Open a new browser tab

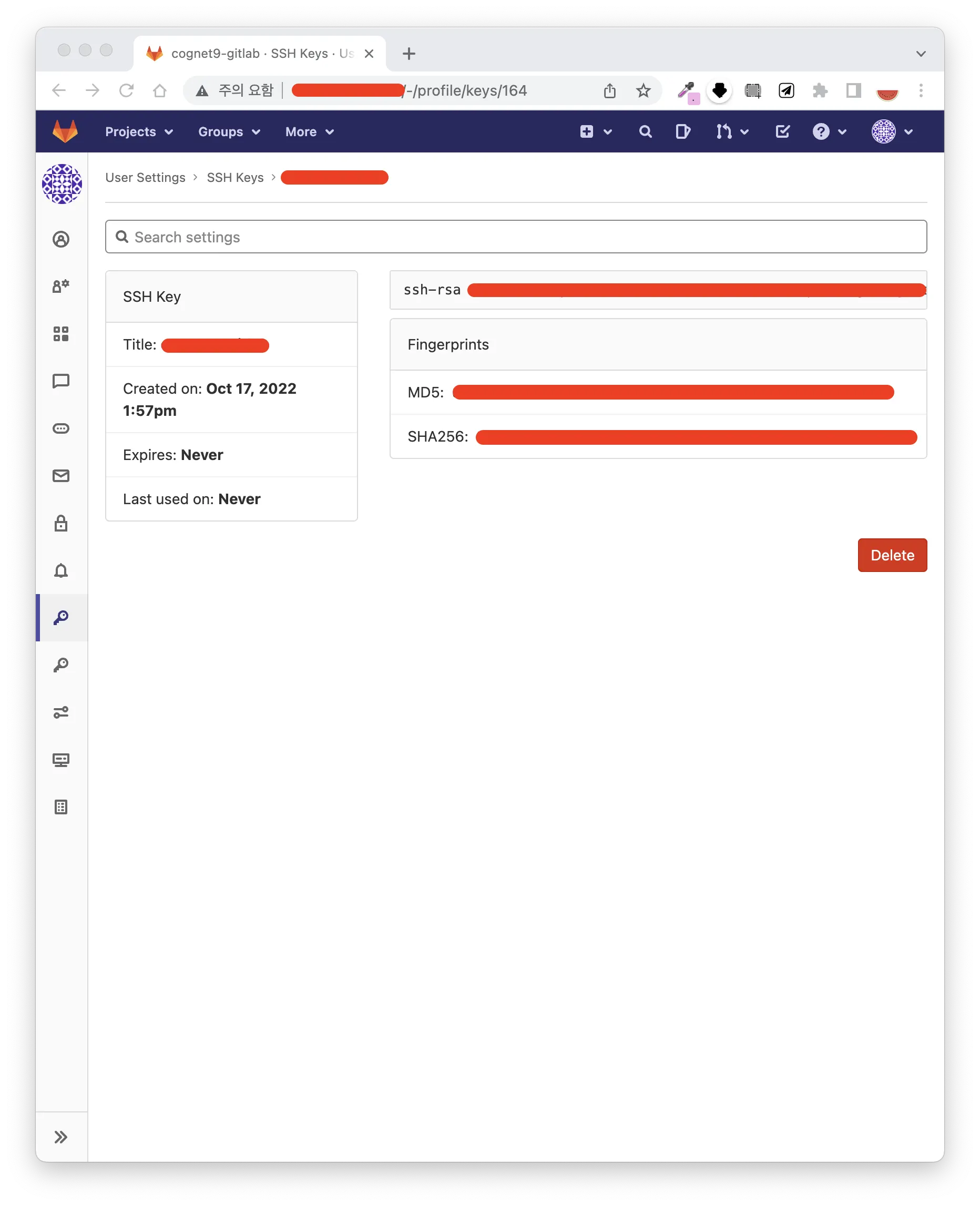point(409,53)
